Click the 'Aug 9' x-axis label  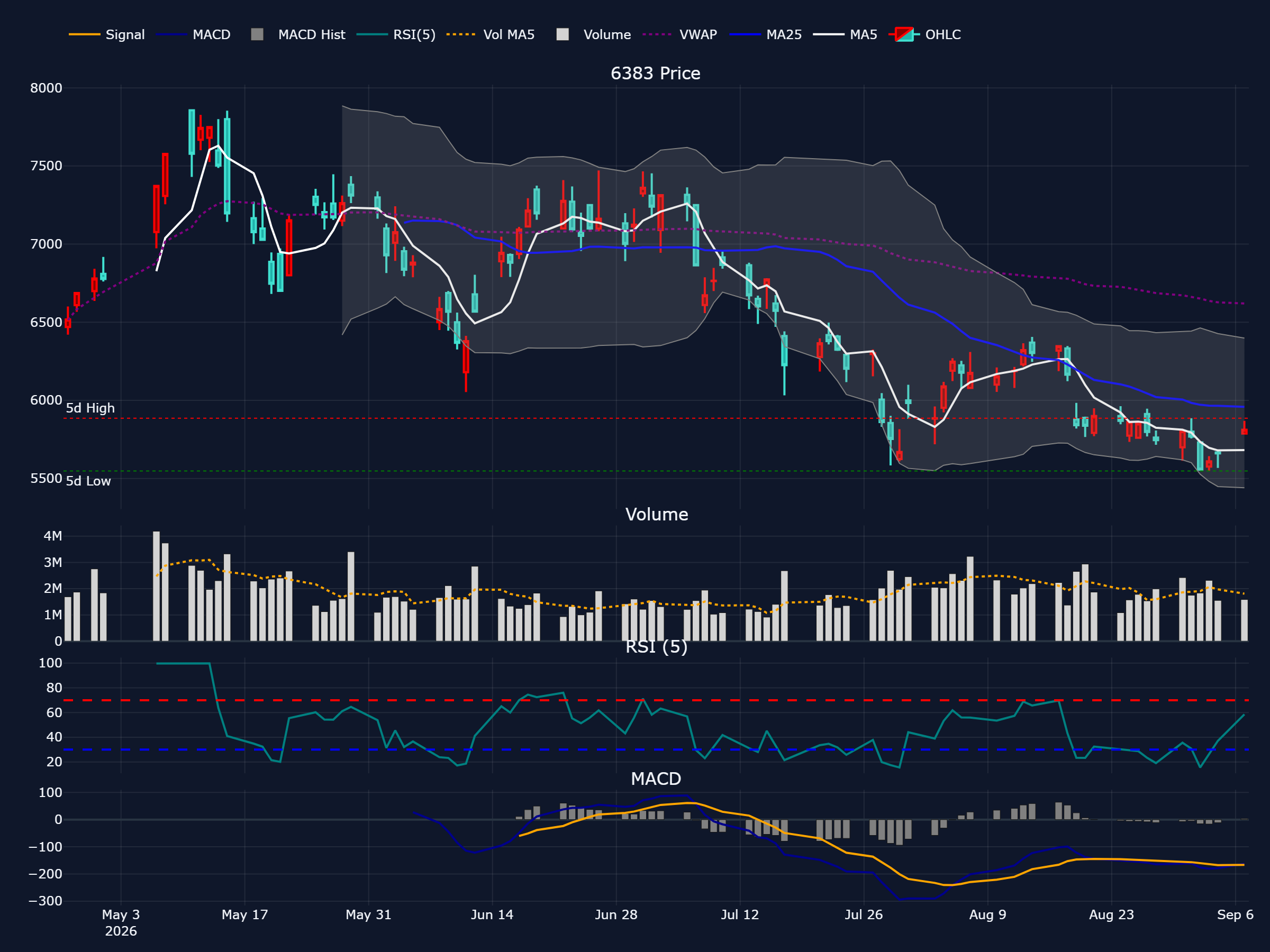point(987,914)
